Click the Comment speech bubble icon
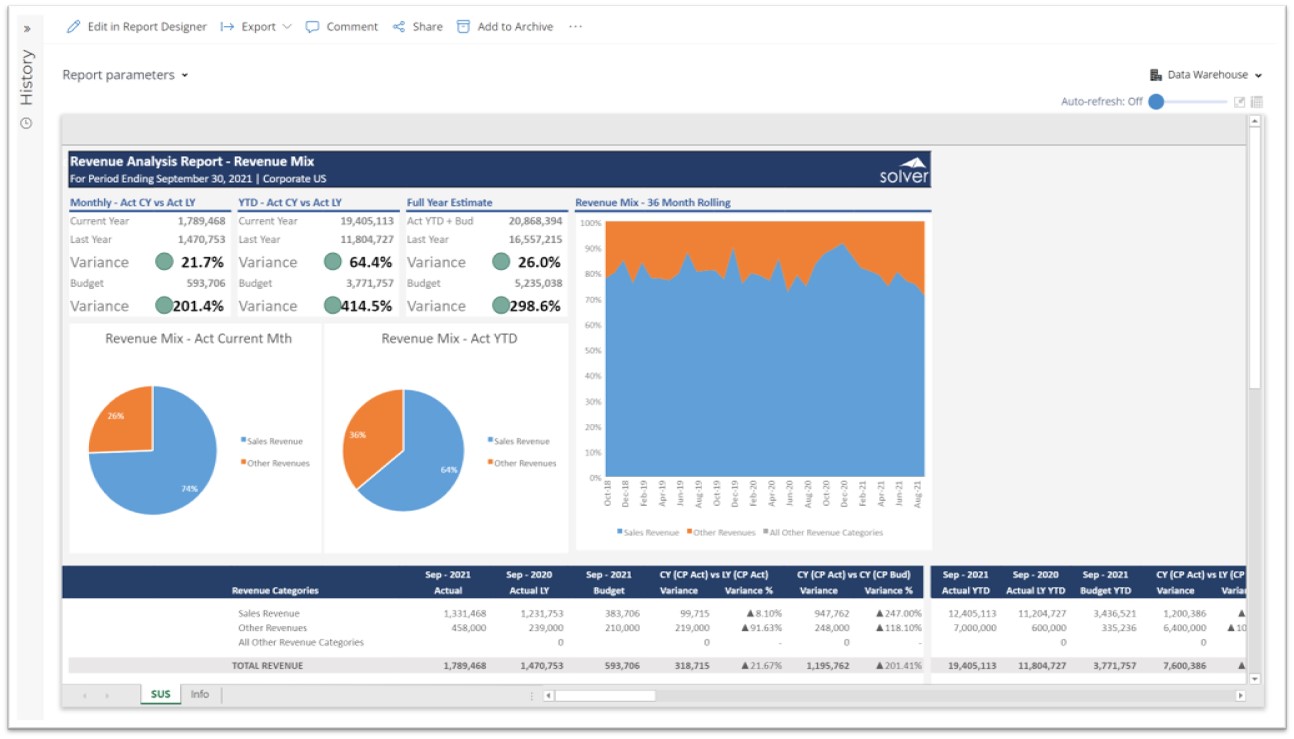1294x739 pixels. click(x=313, y=27)
